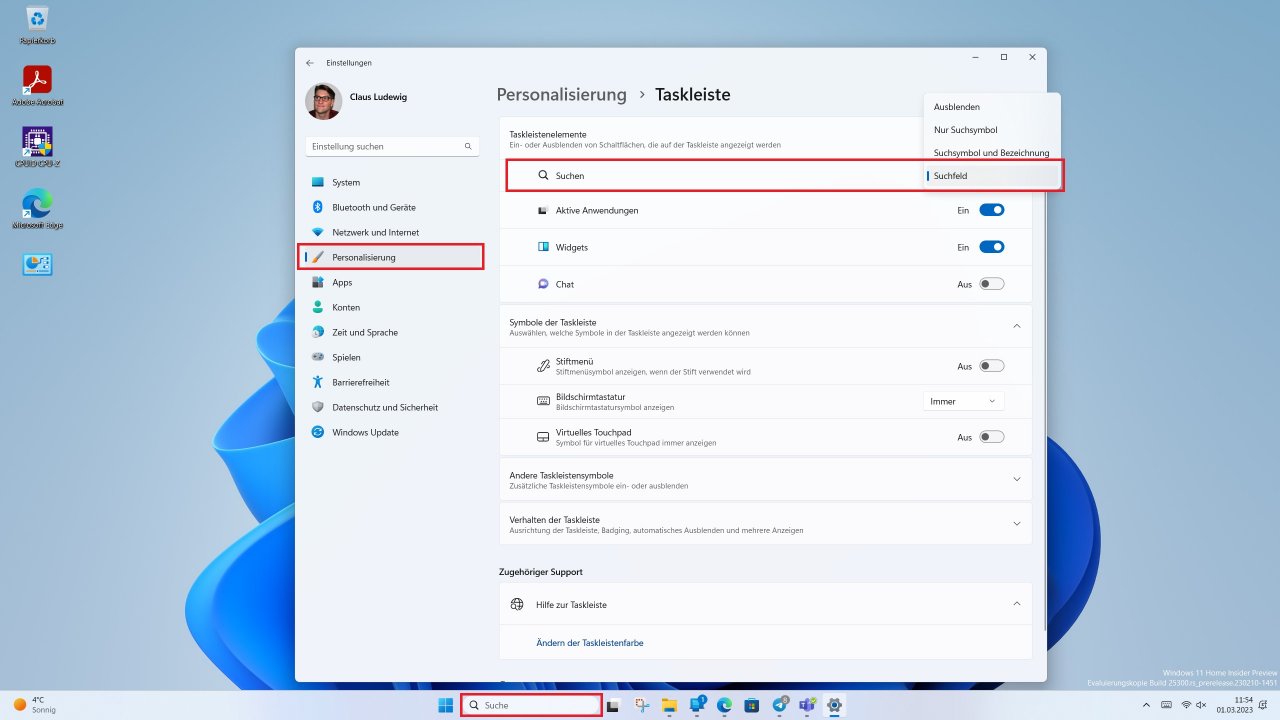The image size is (1280, 720).
Task: Open File Explorer from the taskbar
Action: 669,705
